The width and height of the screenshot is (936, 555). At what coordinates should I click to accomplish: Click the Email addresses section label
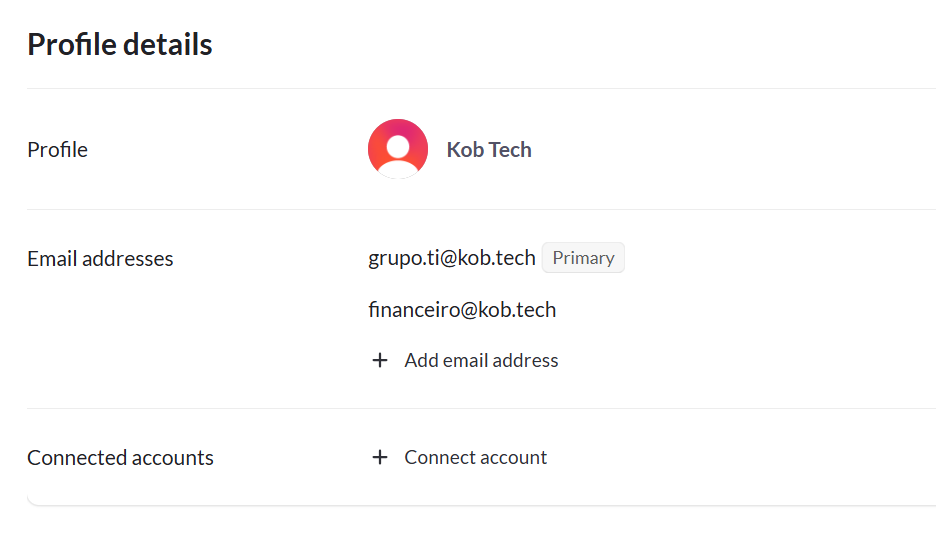click(x=100, y=259)
